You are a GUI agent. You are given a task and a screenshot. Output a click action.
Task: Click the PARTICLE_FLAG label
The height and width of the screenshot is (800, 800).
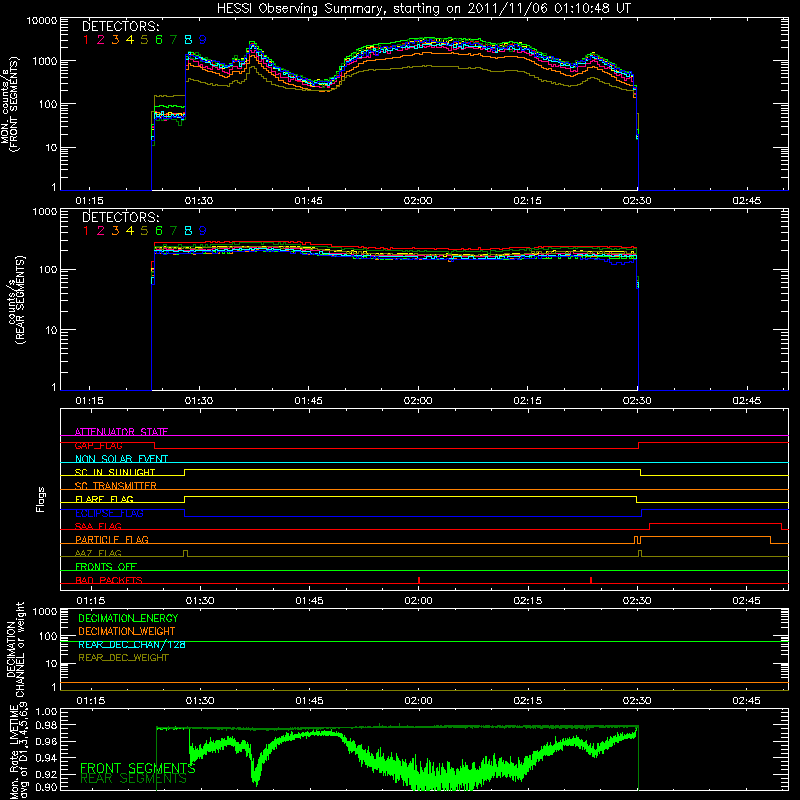112,539
